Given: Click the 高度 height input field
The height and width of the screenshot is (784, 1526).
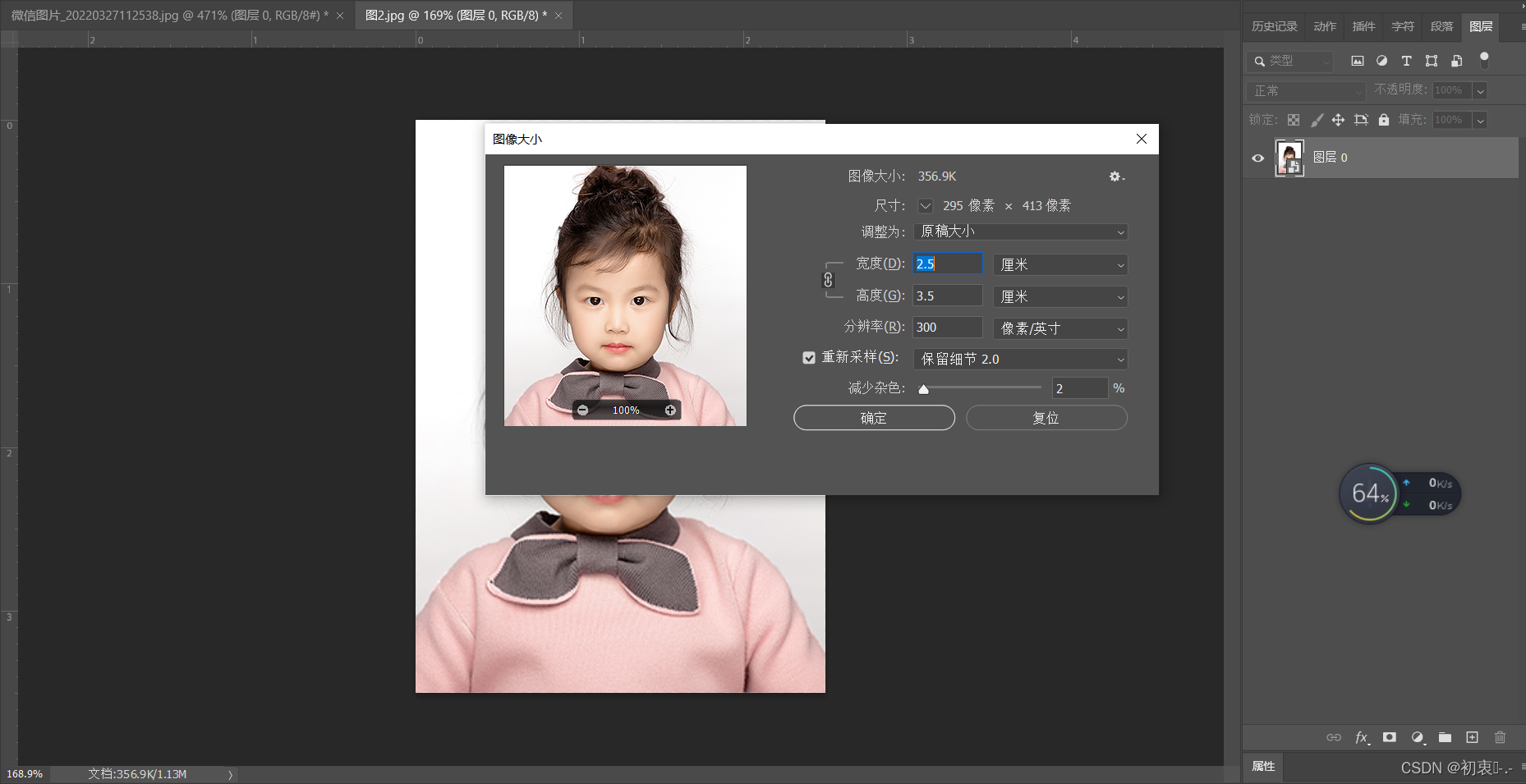Looking at the screenshot, I should pyautogui.click(x=948, y=296).
